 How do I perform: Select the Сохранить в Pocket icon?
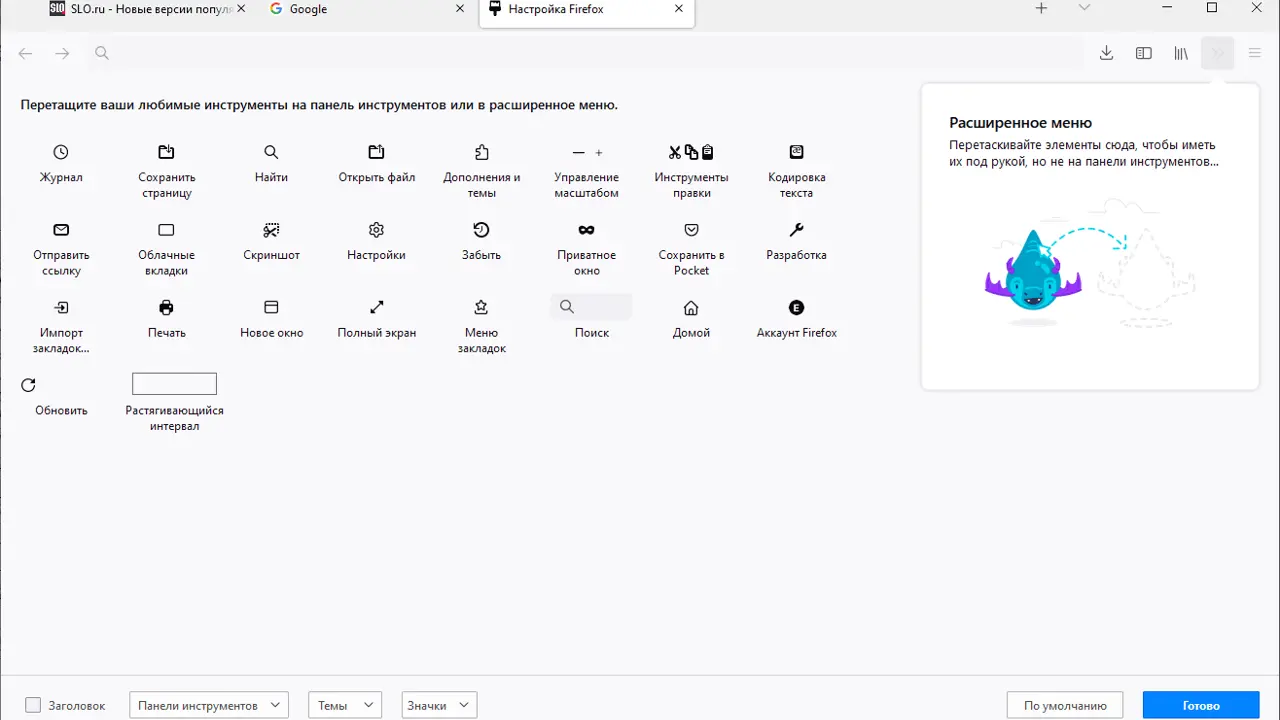pos(691,230)
